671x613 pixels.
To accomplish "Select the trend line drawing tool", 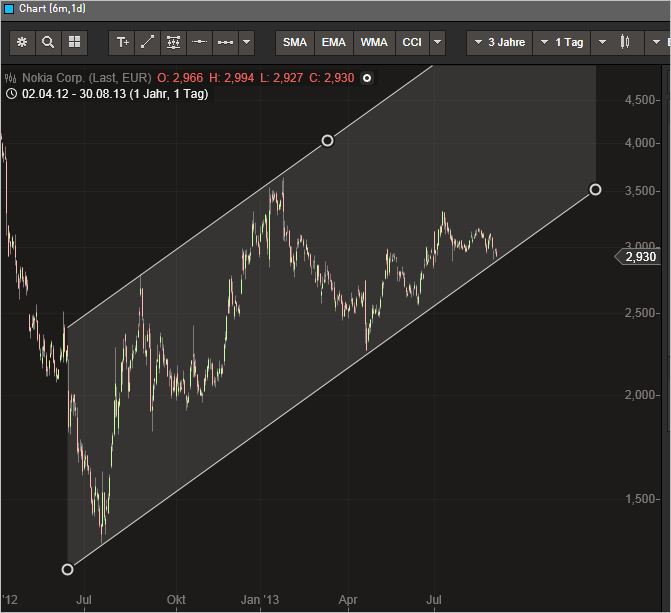I will pos(147,42).
